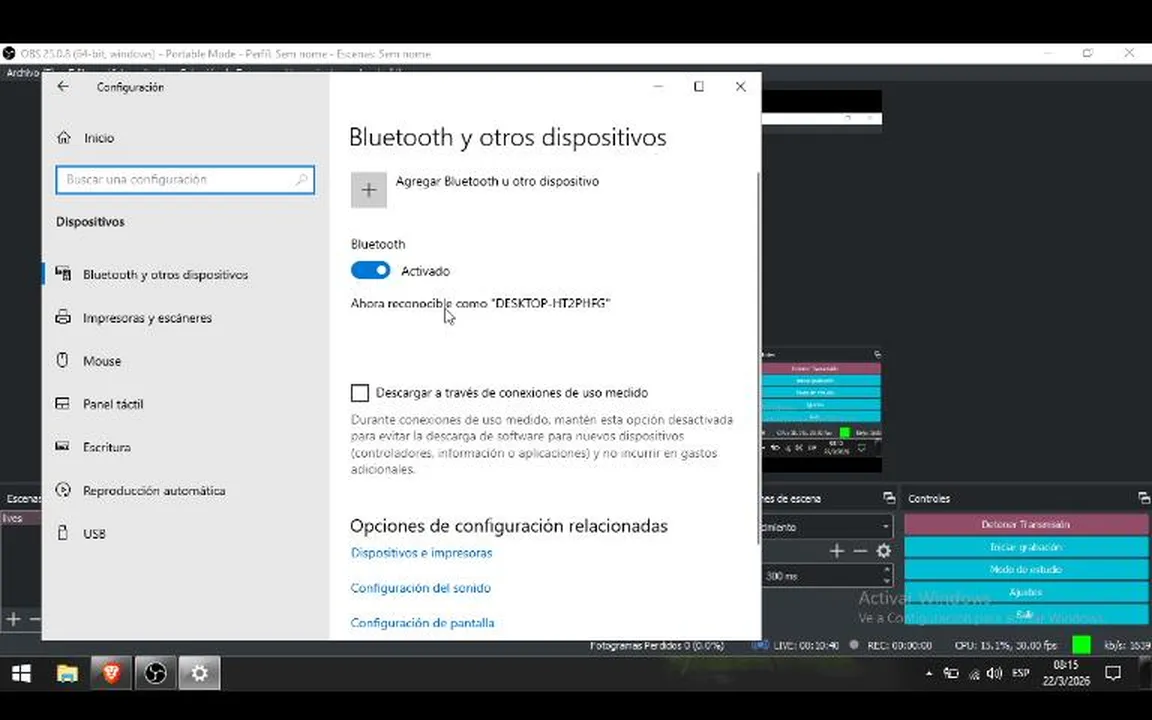Click the Inicio label in Settings
This screenshot has height=720, width=1152.
[x=99, y=137]
